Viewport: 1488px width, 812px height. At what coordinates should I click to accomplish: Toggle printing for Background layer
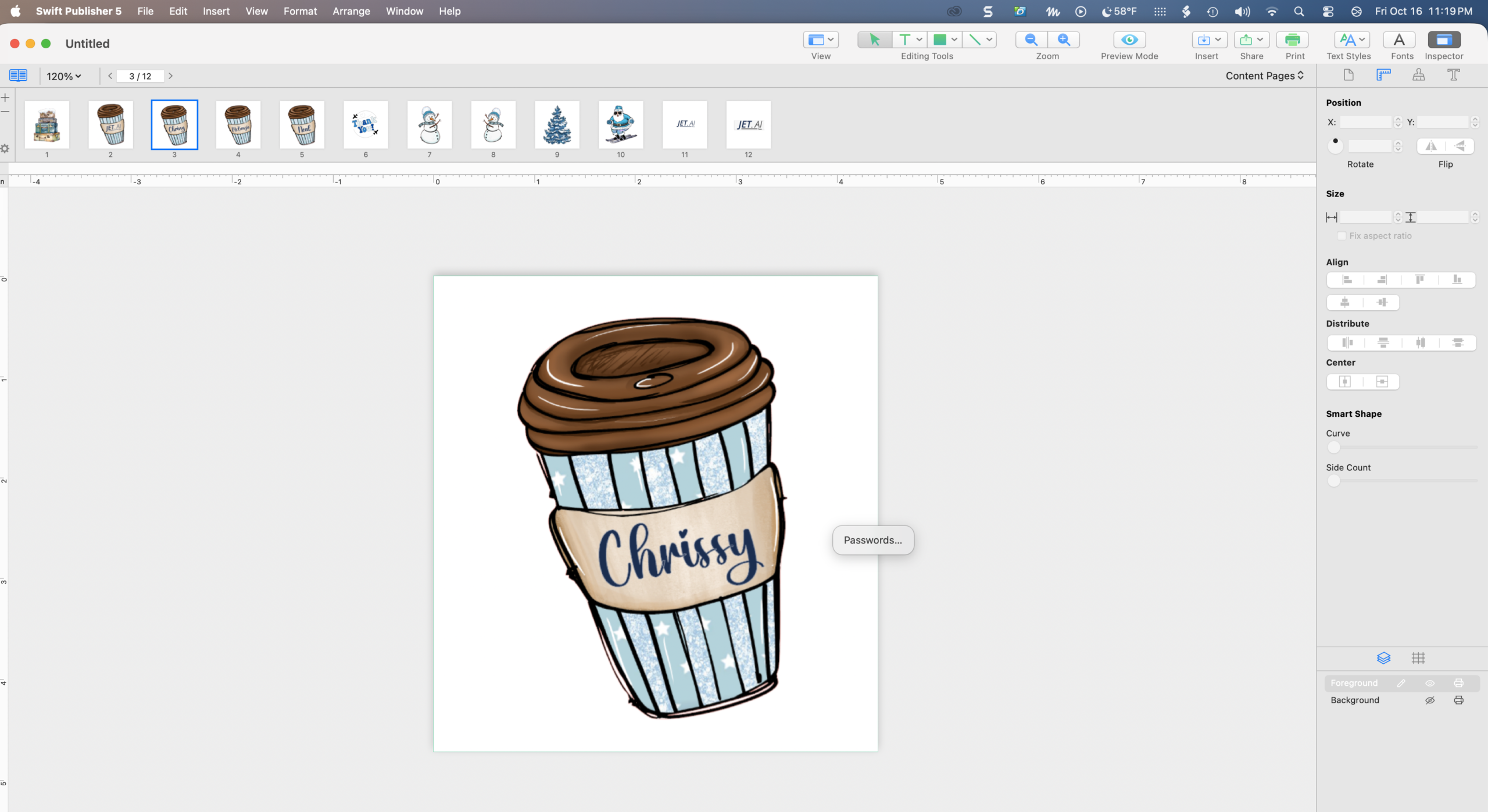point(1458,700)
